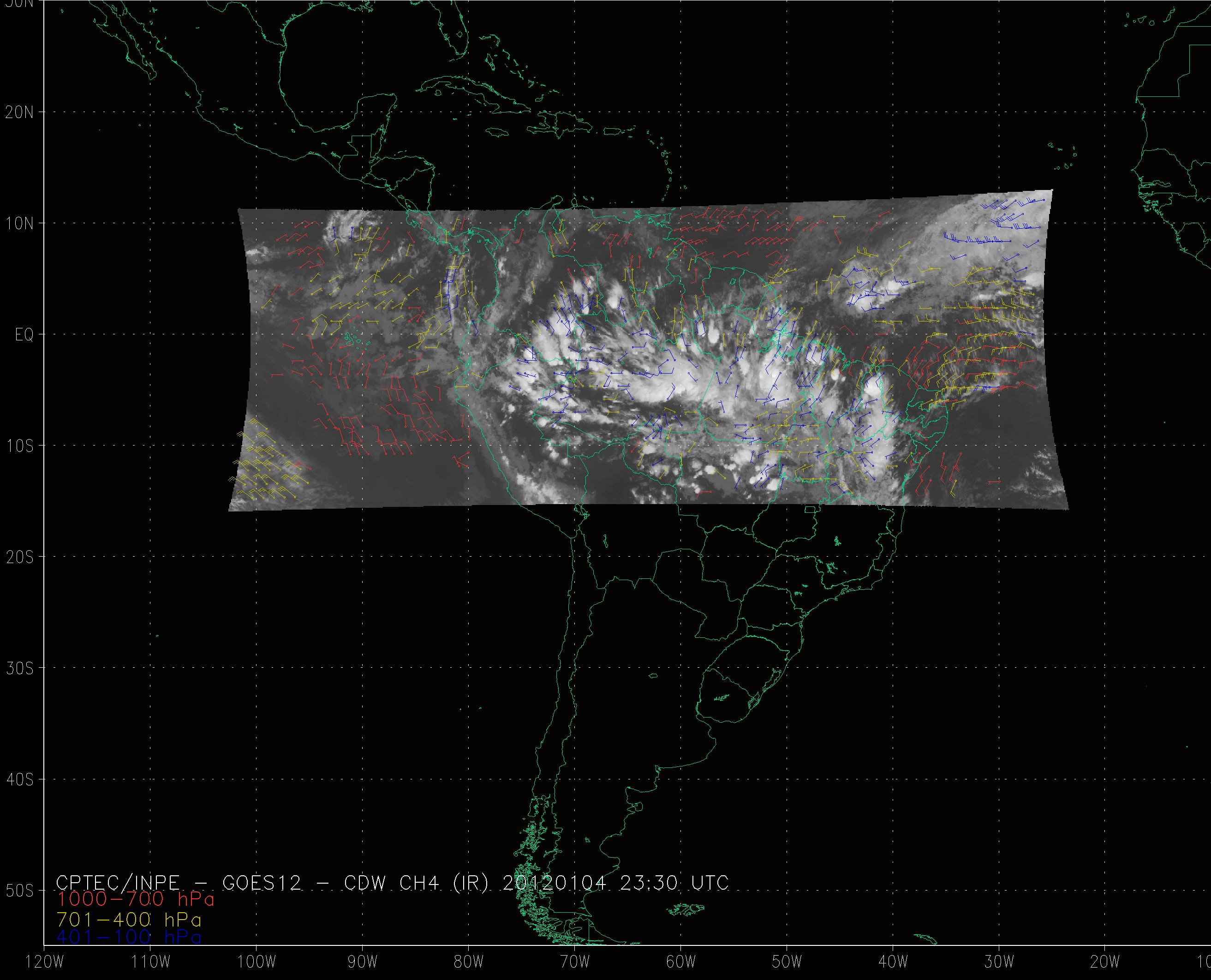Click the red 1000-700 hPa legend label
1211x980 pixels.
click(135, 899)
